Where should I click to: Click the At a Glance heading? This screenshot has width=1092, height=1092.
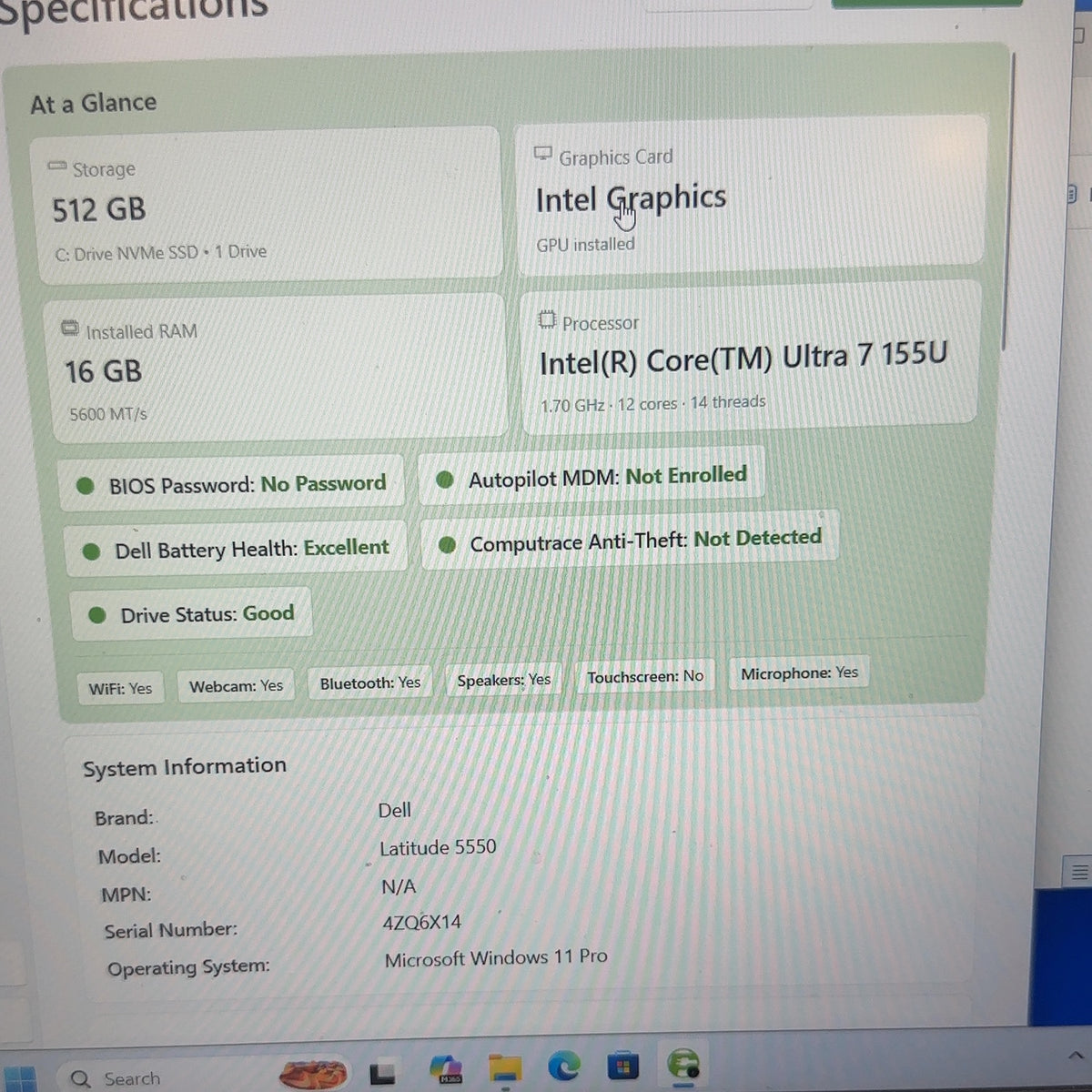point(93,103)
